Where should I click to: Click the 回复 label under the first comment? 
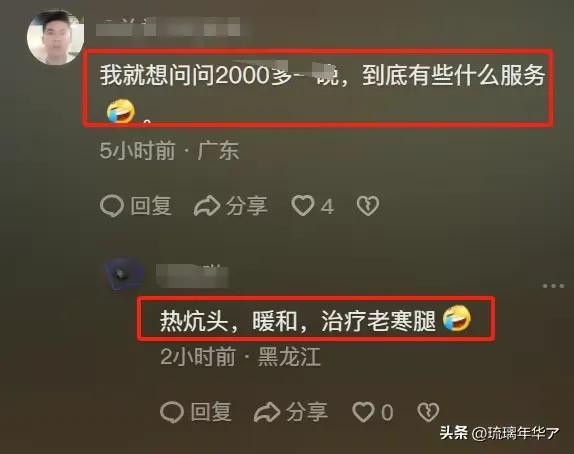click(151, 206)
